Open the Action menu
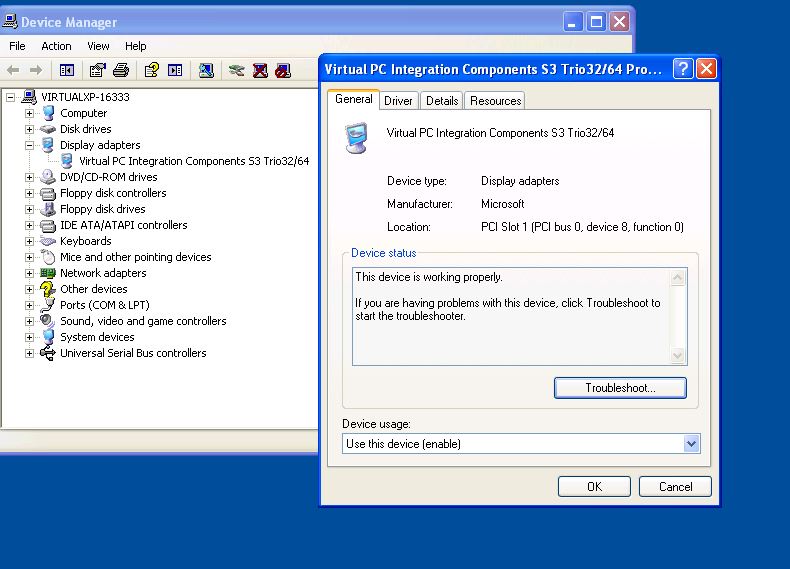This screenshot has width=790, height=569. [56, 46]
